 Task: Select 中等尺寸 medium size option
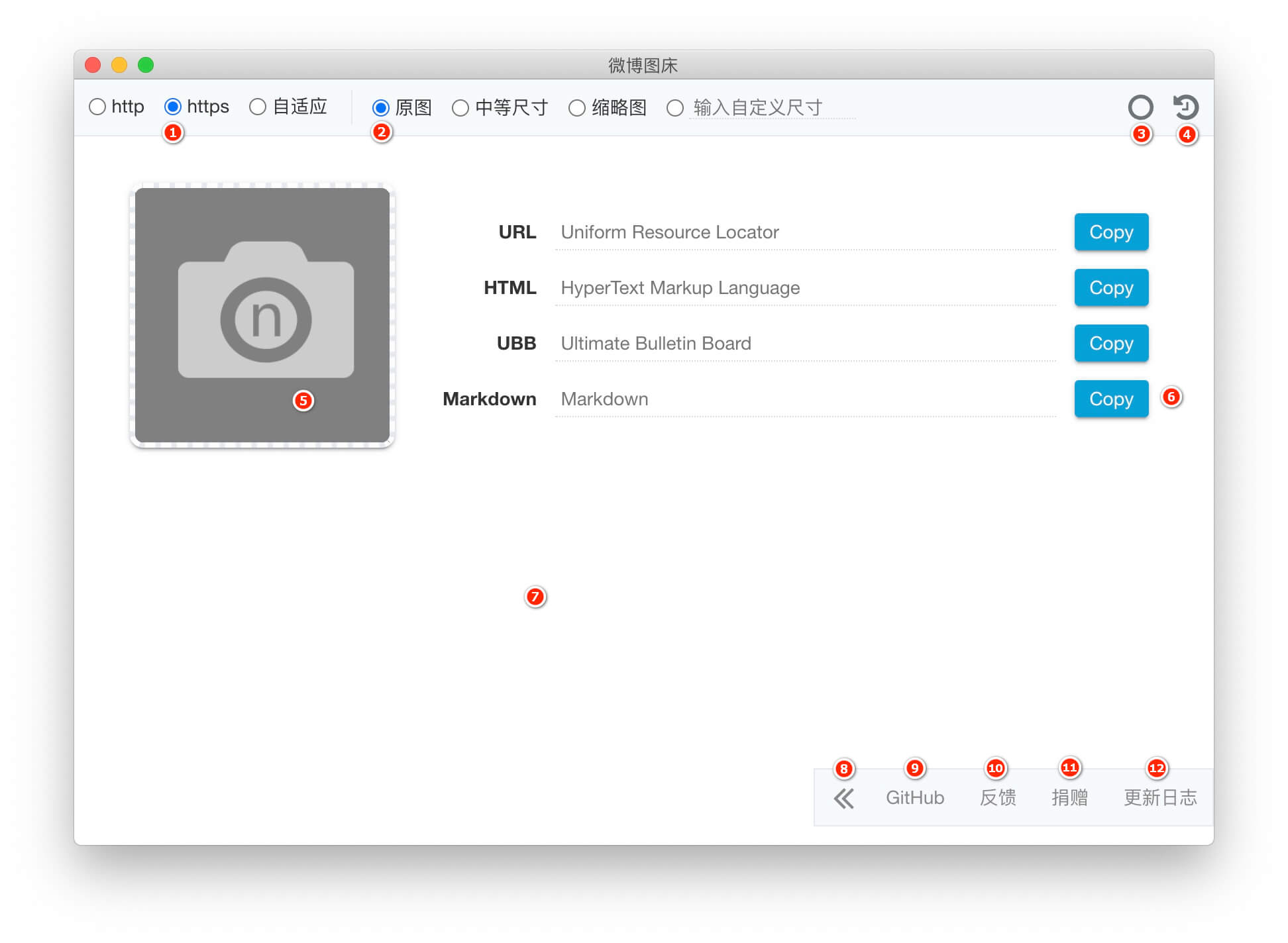(460, 108)
